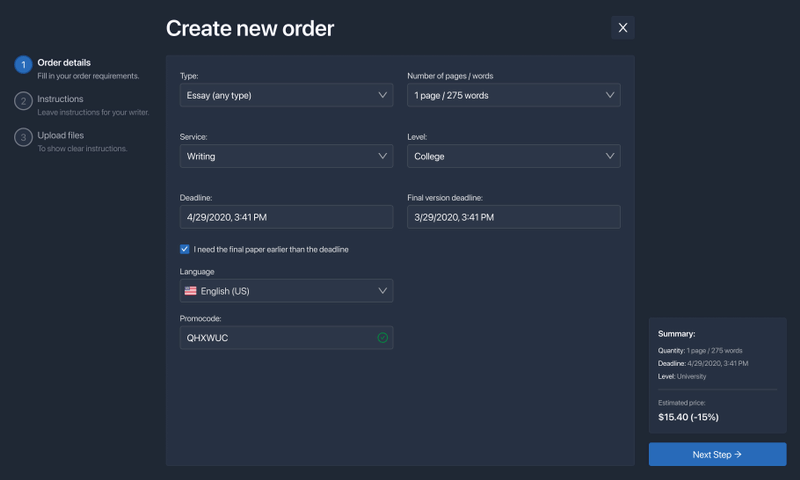This screenshot has width=800, height=480.
Task: Click the Promocode input field
Action: pos(275,338)
